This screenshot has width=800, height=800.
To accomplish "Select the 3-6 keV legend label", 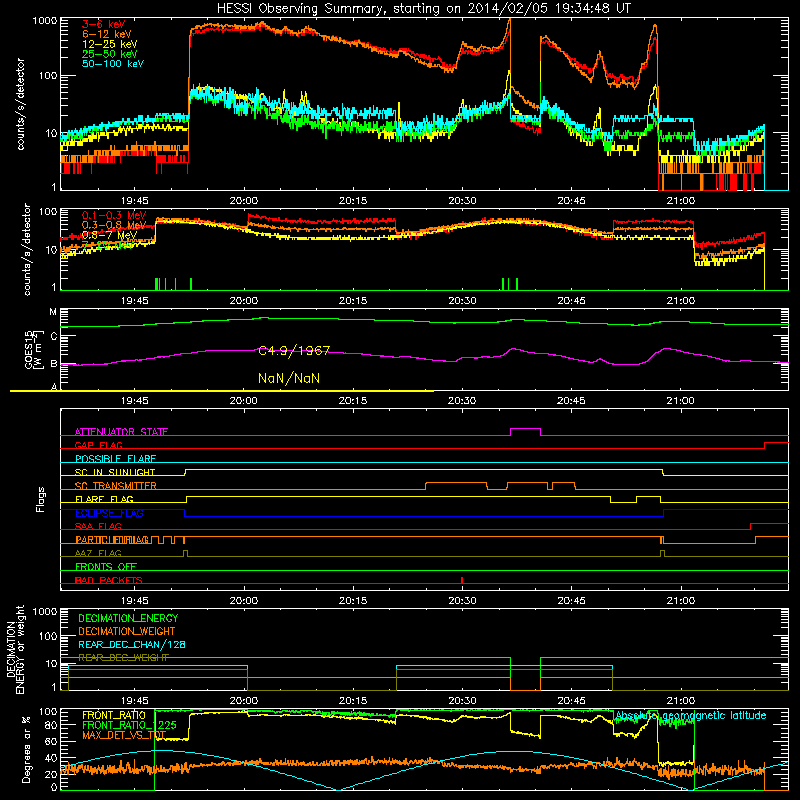I will (104, 24).
